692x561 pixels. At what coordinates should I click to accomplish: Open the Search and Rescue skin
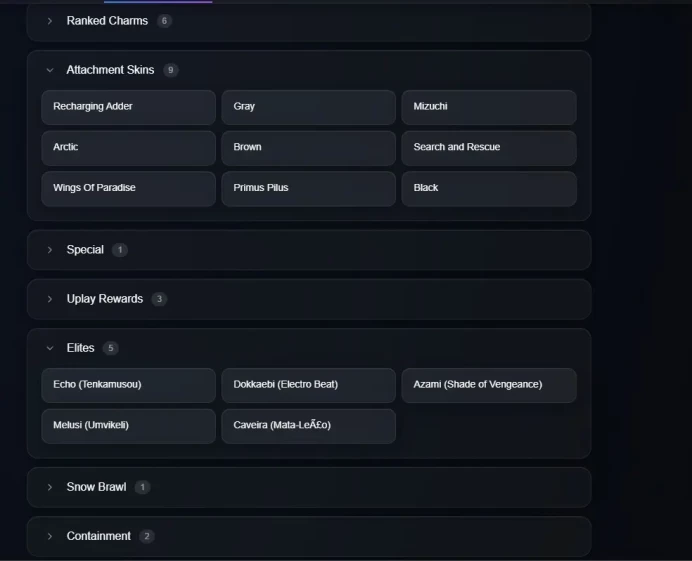[x=489, y=148]
